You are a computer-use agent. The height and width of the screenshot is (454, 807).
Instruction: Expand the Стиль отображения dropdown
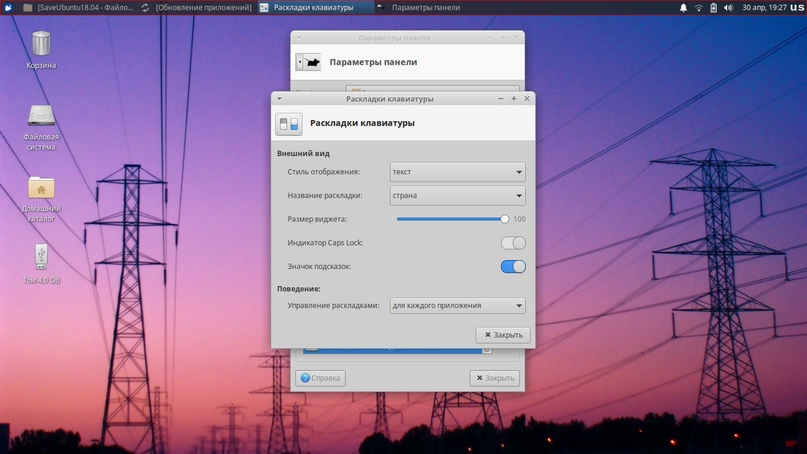[x=457, y=172]
